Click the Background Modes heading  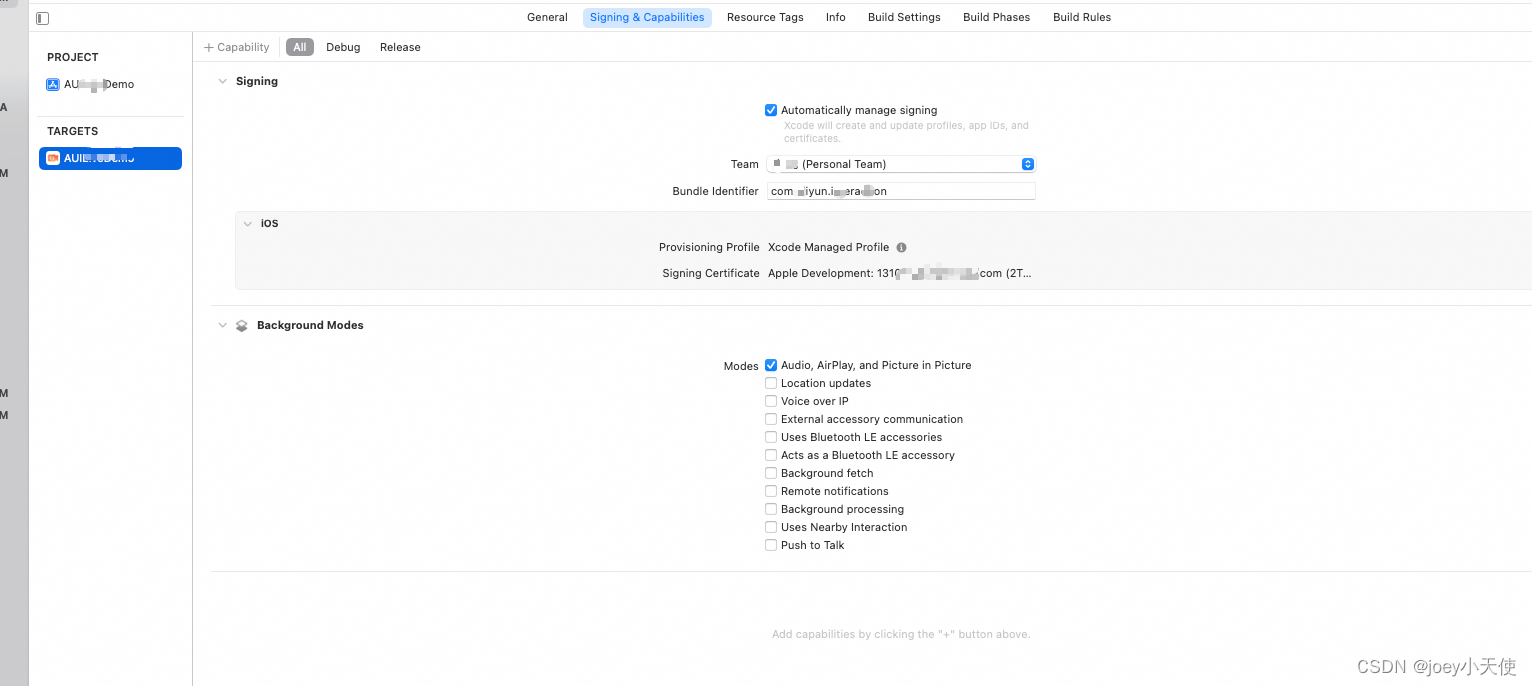coord(310,325)
